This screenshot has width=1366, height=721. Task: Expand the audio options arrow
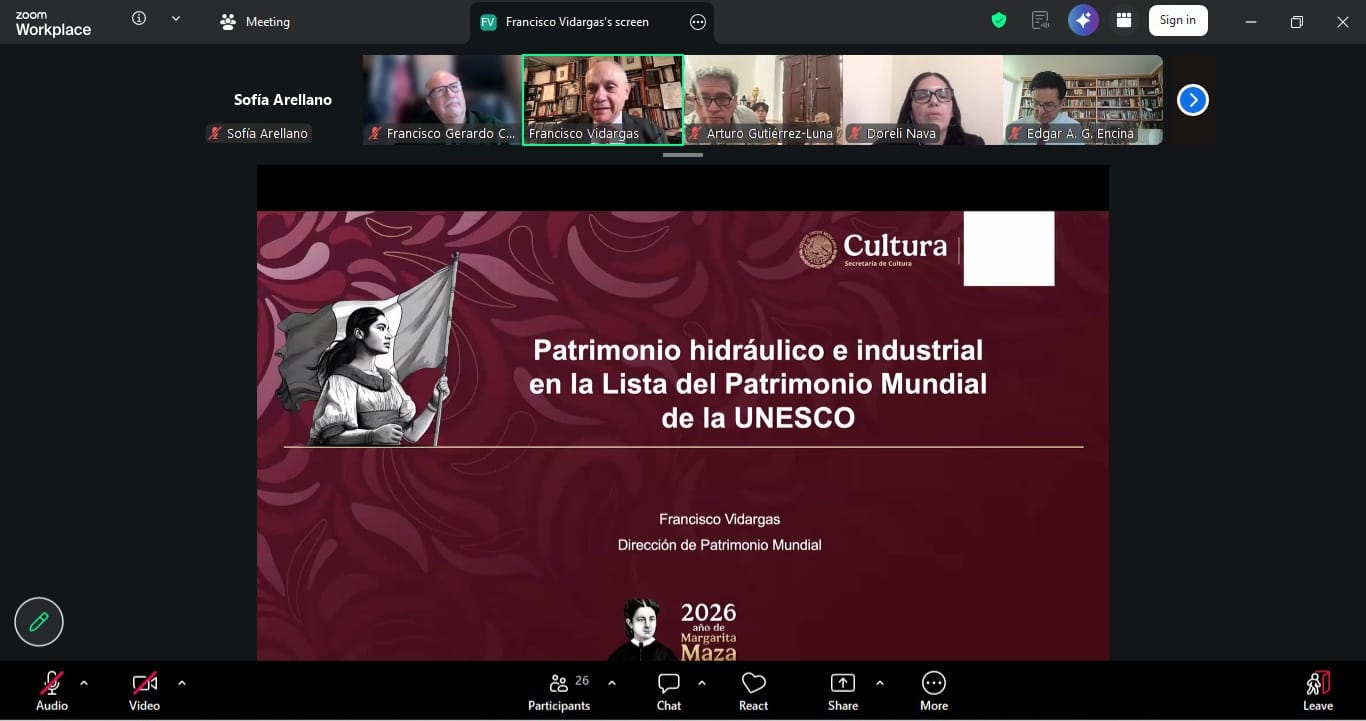click(x=84, y=683)
